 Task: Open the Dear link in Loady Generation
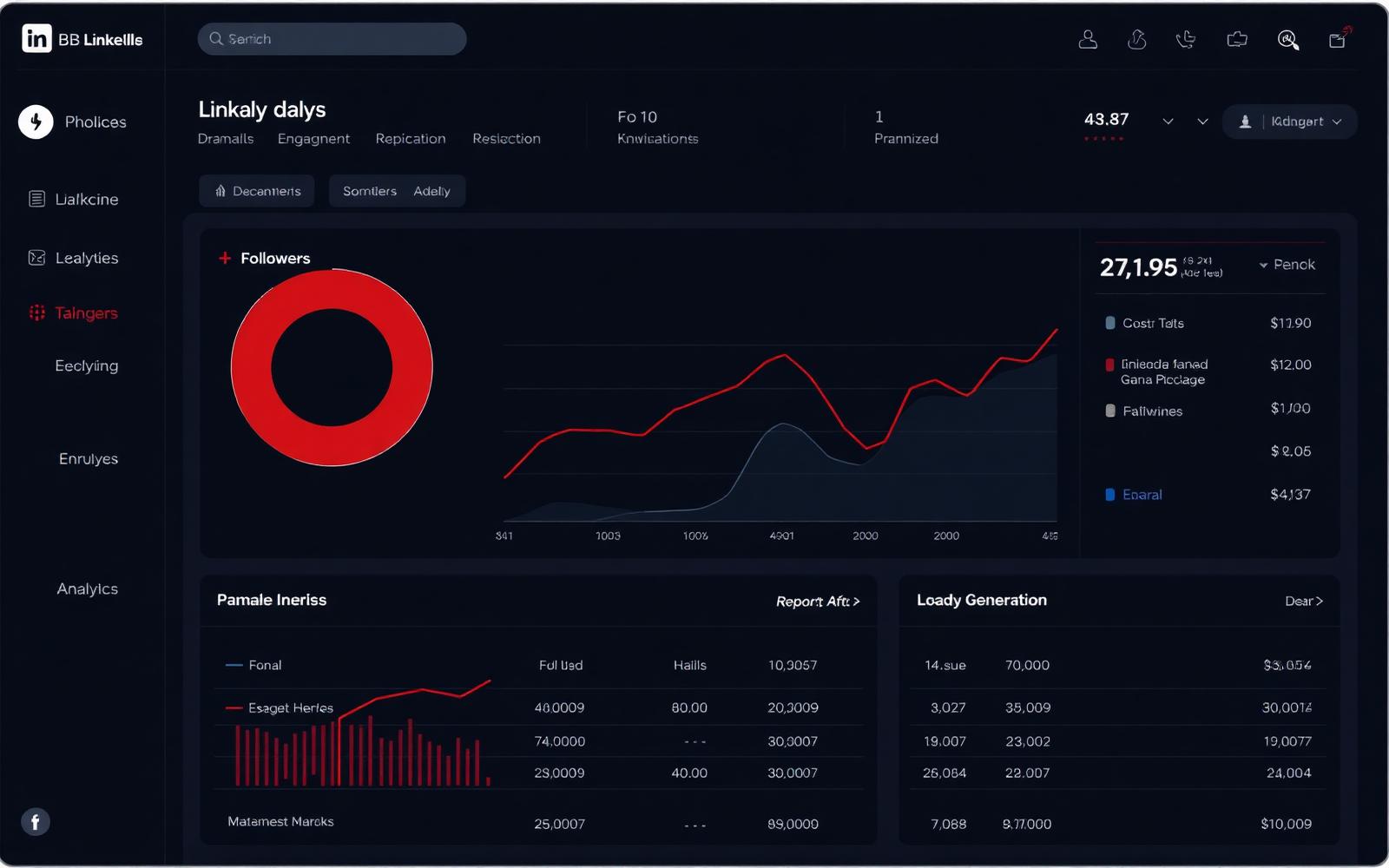tap(1304, 601)
